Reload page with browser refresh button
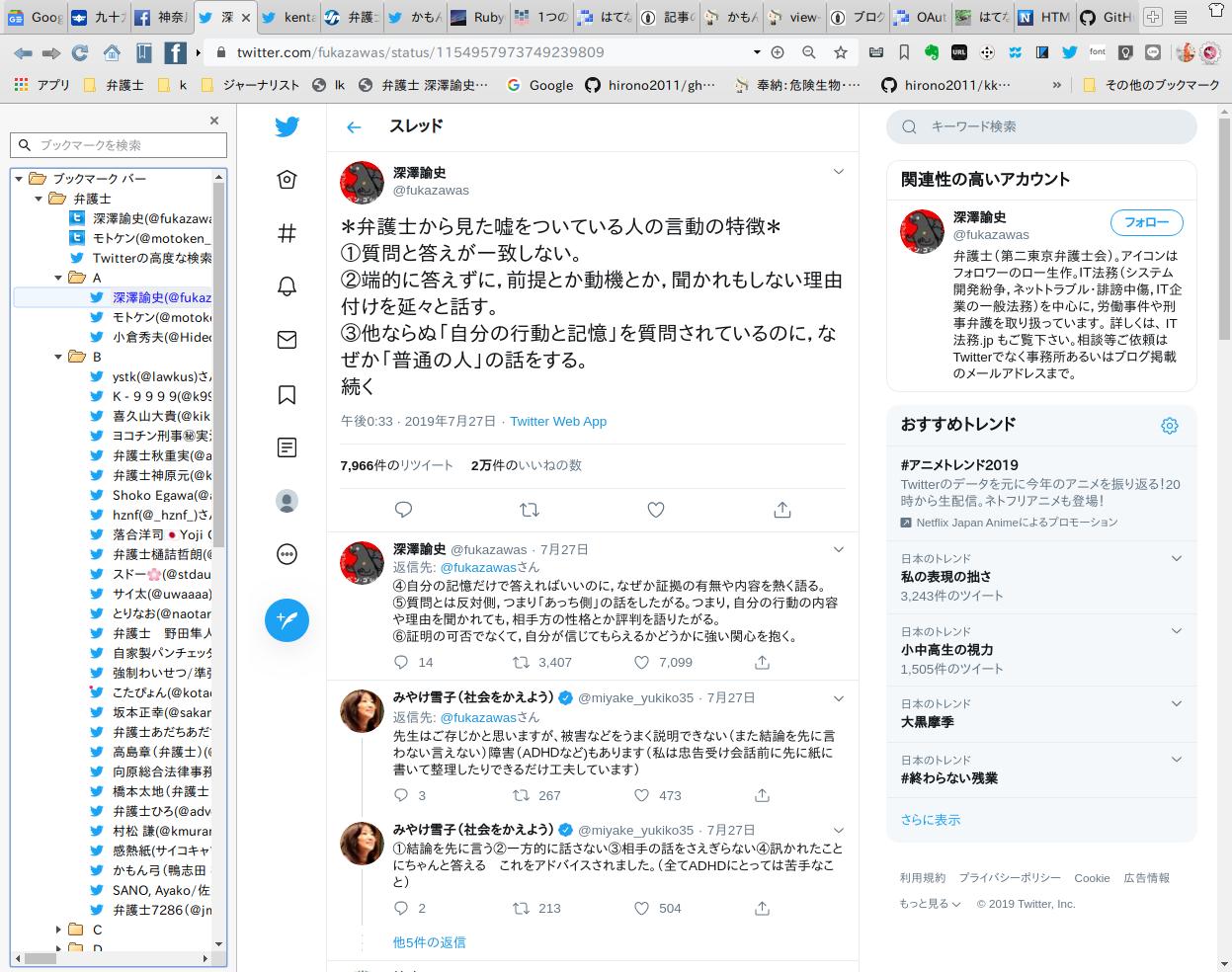Image resolution: width=1232 pixels, height=972 pixels. click(80, 52)
